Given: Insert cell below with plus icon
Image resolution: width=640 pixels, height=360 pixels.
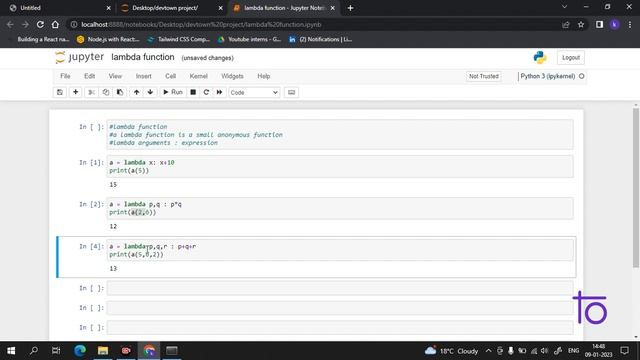Looking at the screenshot, I should (76, 92).
